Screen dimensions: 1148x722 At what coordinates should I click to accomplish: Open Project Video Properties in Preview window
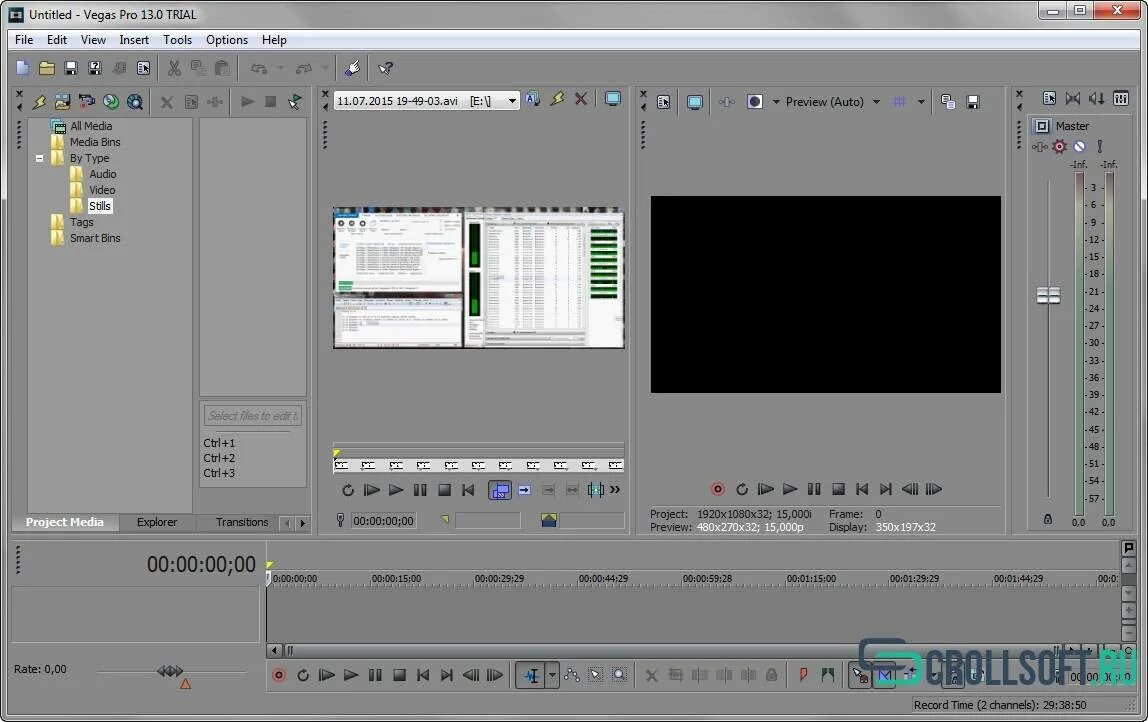click(x=664, y=102)
